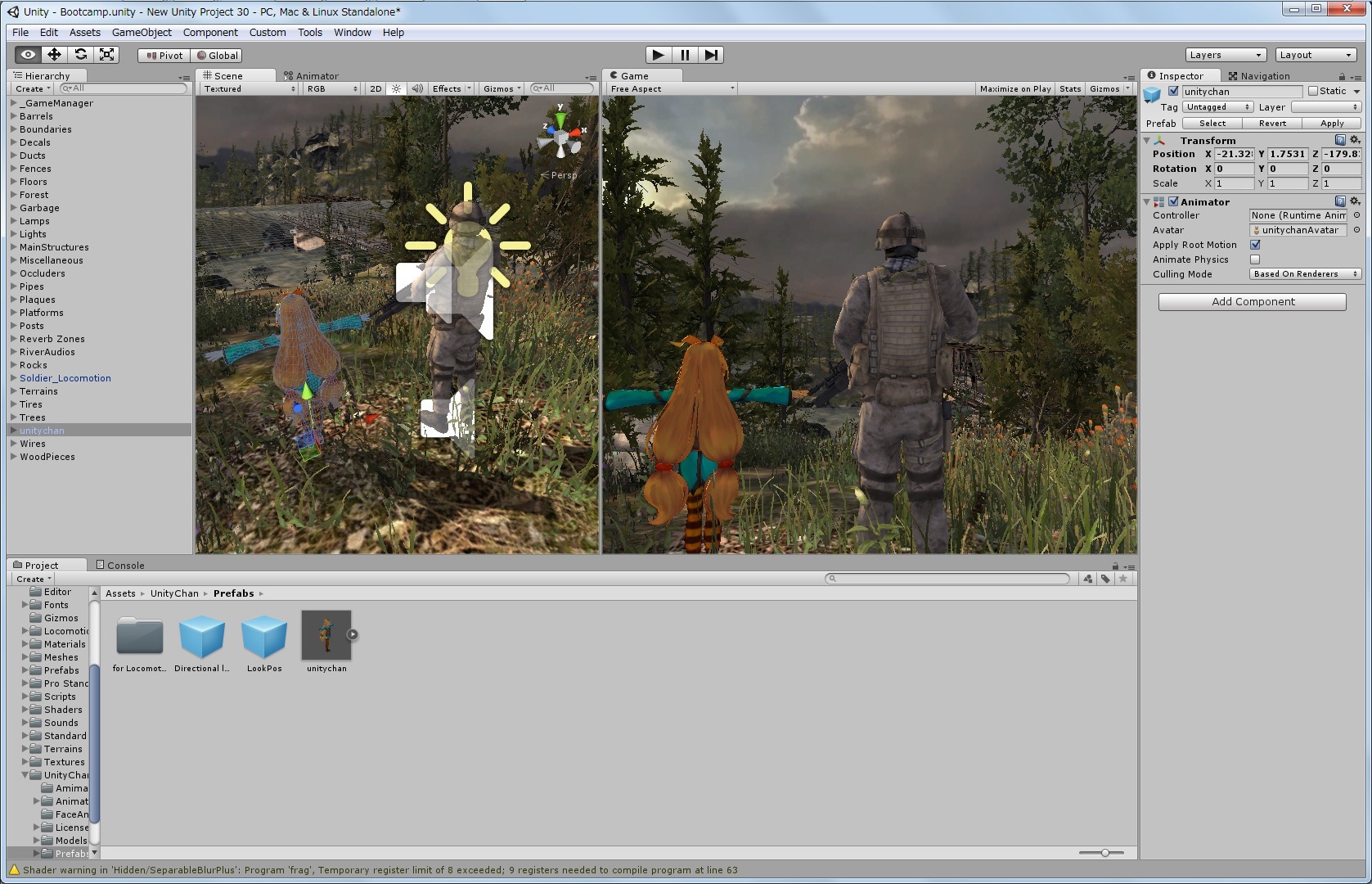The height and width of the screenshot is (884, 1372).
Task: Select the Scale tool in toolbar
Action: 106,55
